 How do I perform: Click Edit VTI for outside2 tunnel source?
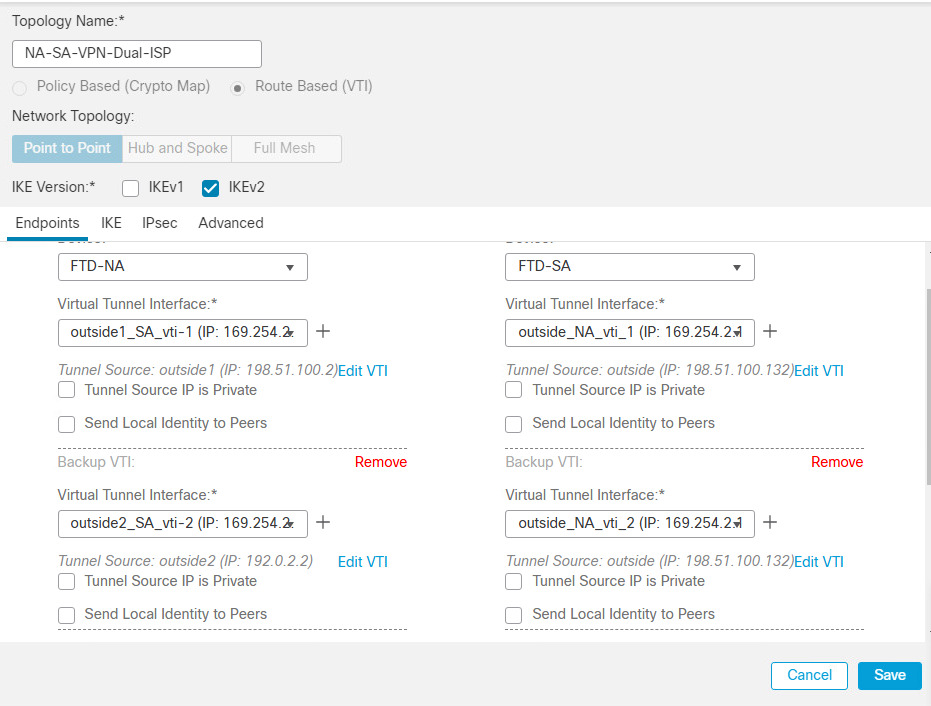363,562
